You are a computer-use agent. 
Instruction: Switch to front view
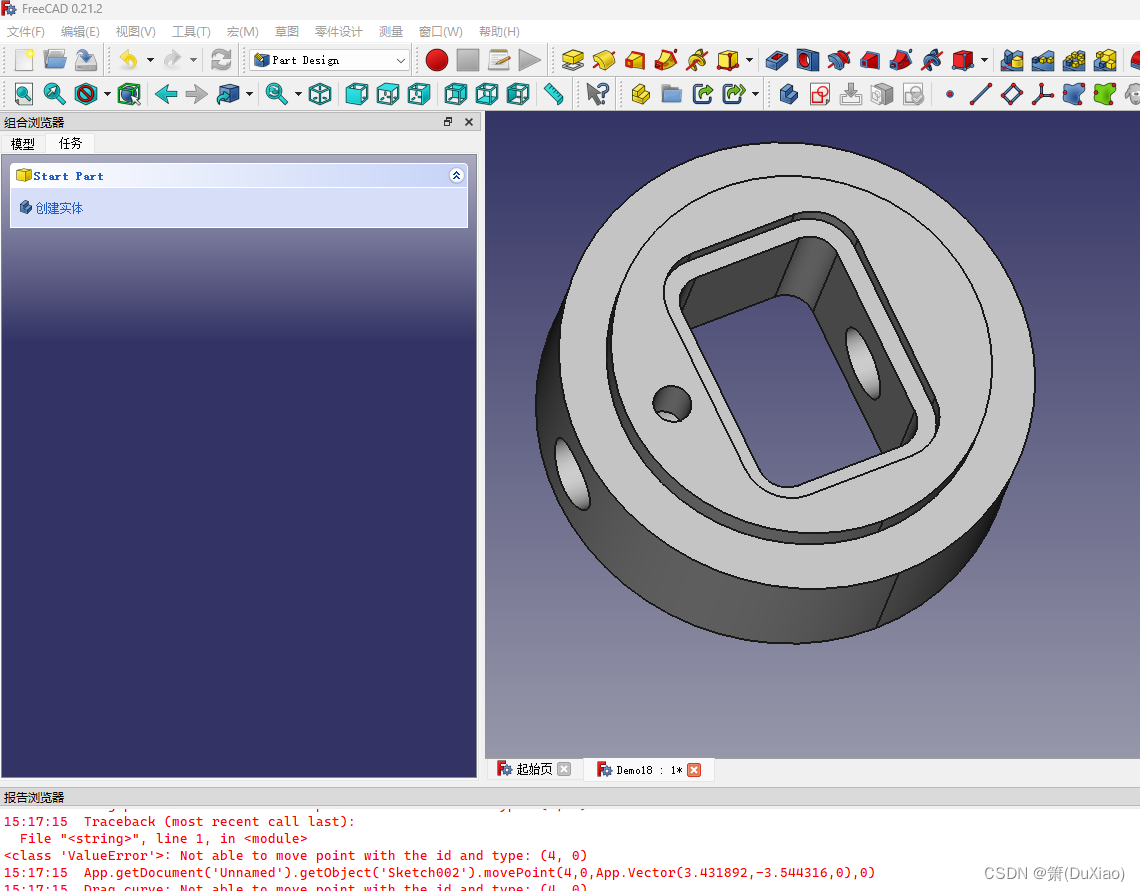click(x=356, y=94)
